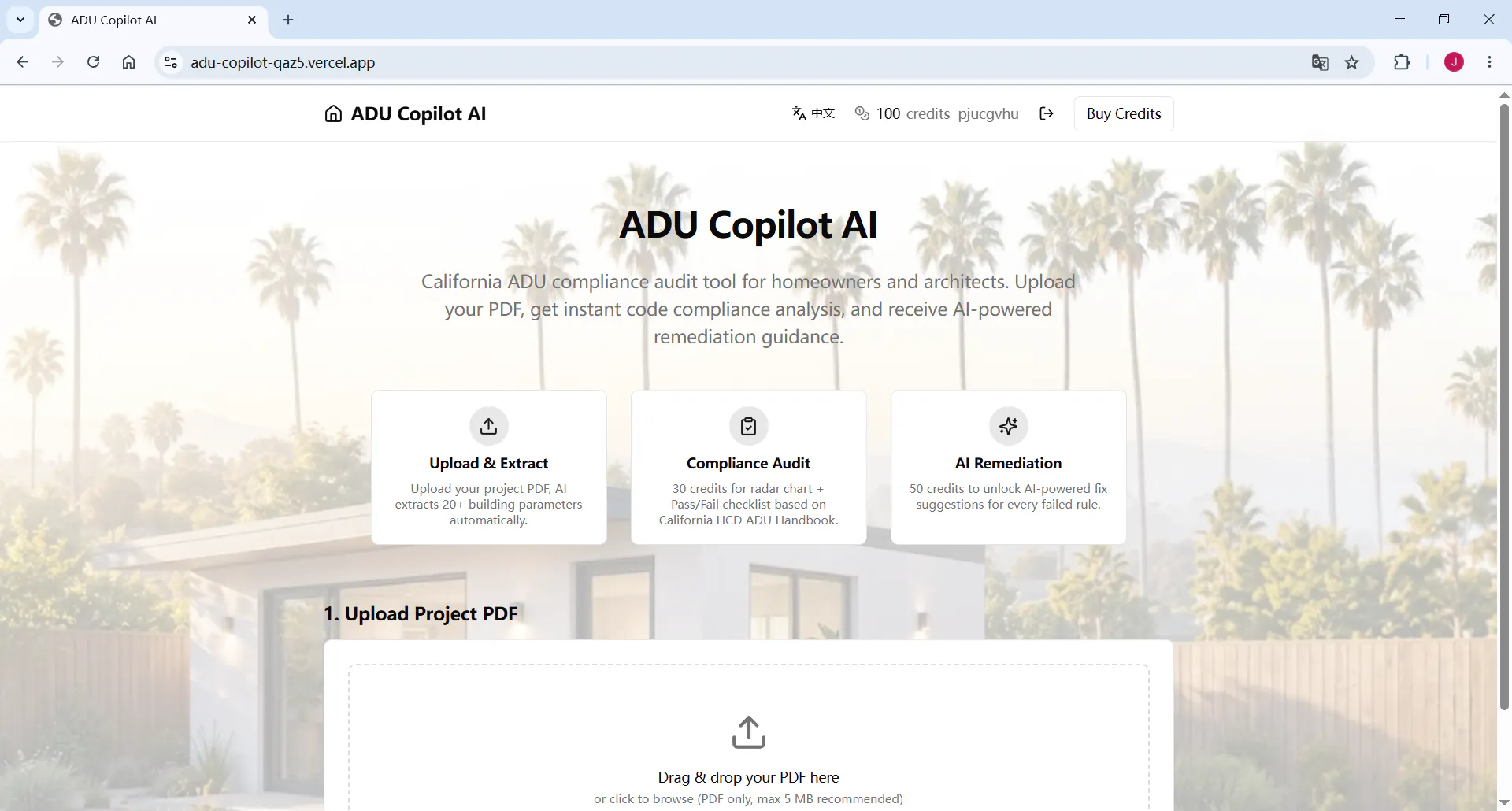This screenshot has width=1512, height=811.
Task: Click the page vertical scrollbar thumb
Action: (1504, 405)
